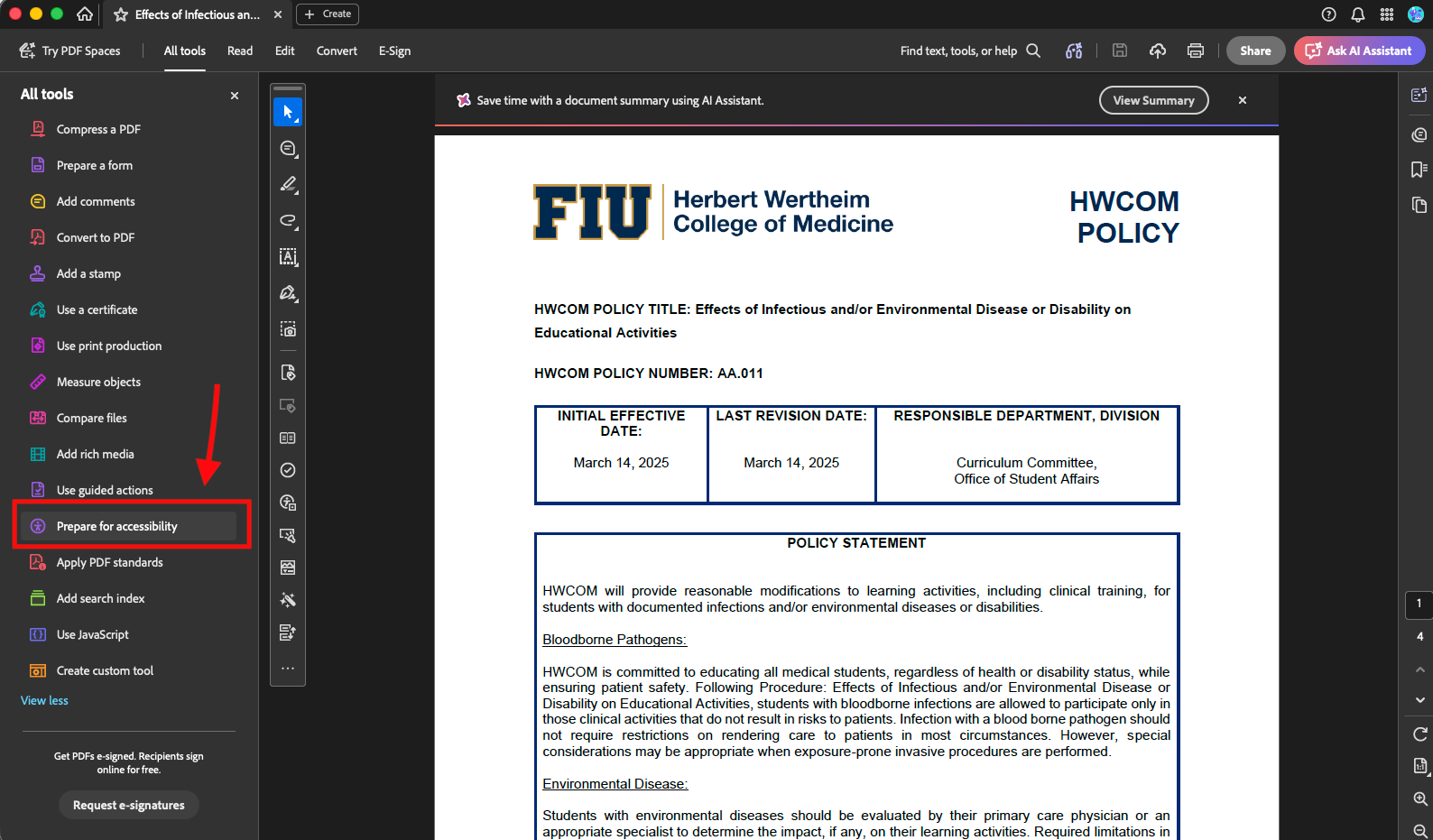
Task: Open Use JavaScript tool
Action: (x=128, y=634)
